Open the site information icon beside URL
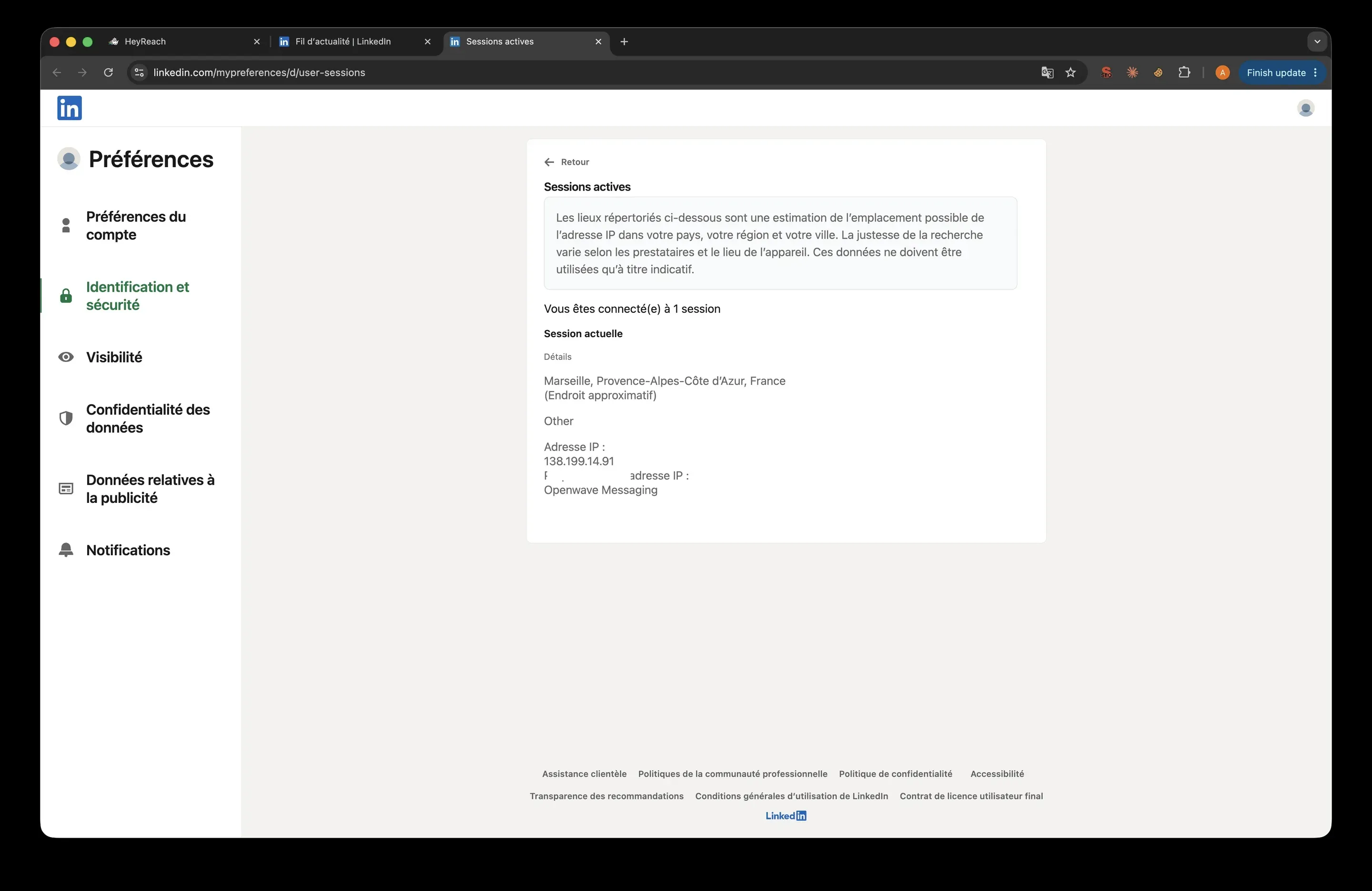This screenshot has width=1372, height=891. [139, 72]
